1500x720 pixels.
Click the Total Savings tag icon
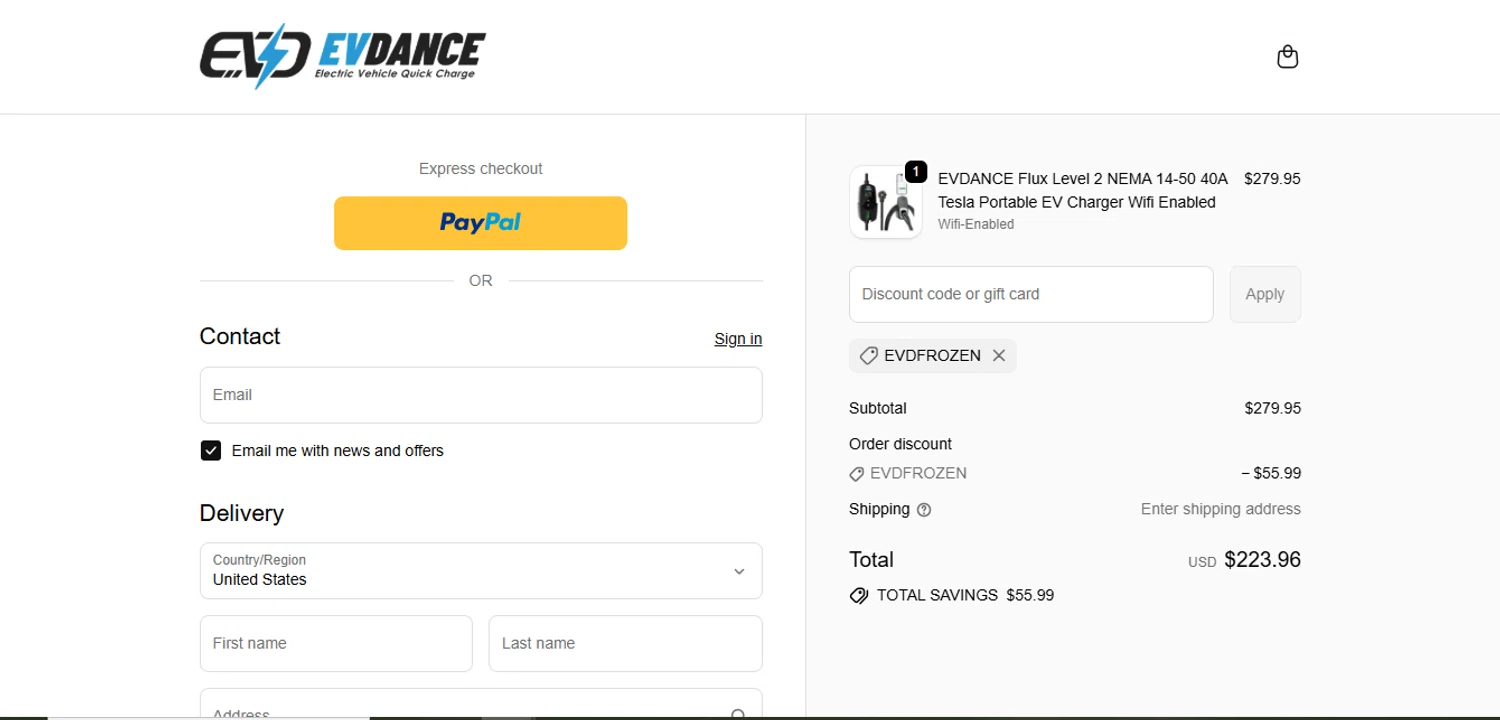tap(859, 596)
